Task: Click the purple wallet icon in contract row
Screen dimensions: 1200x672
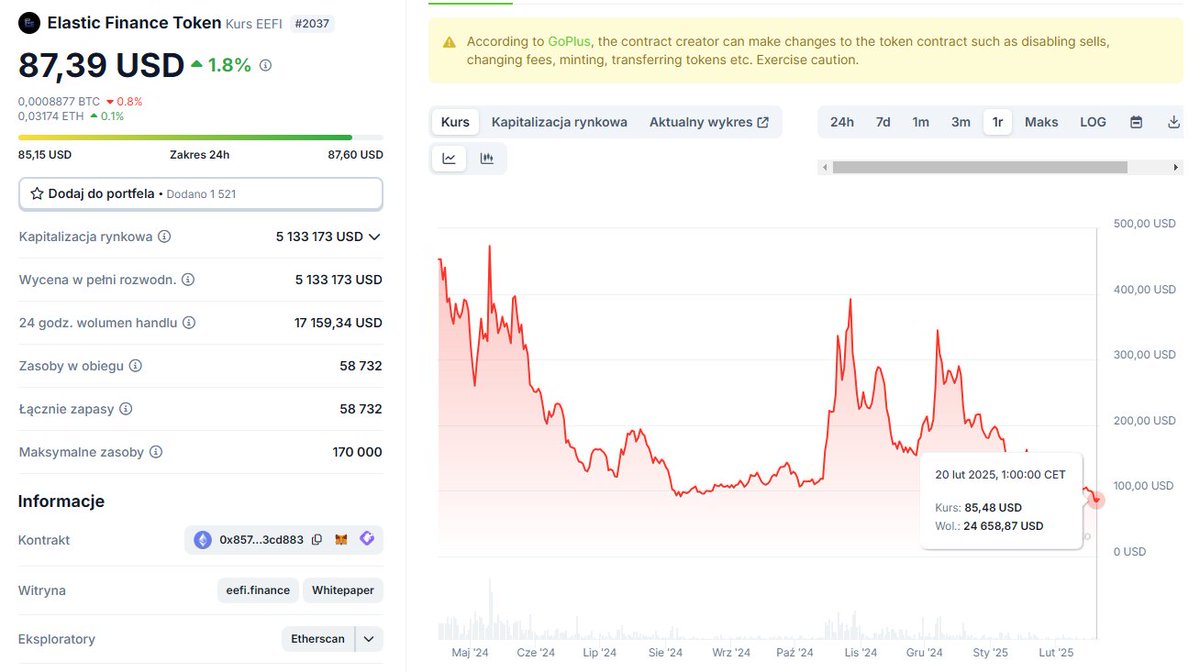Action: [367, 539]
